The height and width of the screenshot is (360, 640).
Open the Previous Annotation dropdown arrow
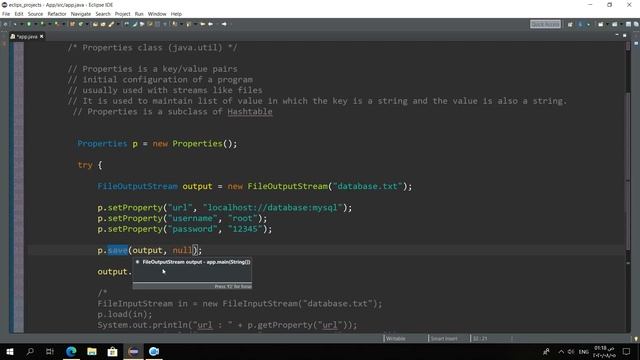196,24
